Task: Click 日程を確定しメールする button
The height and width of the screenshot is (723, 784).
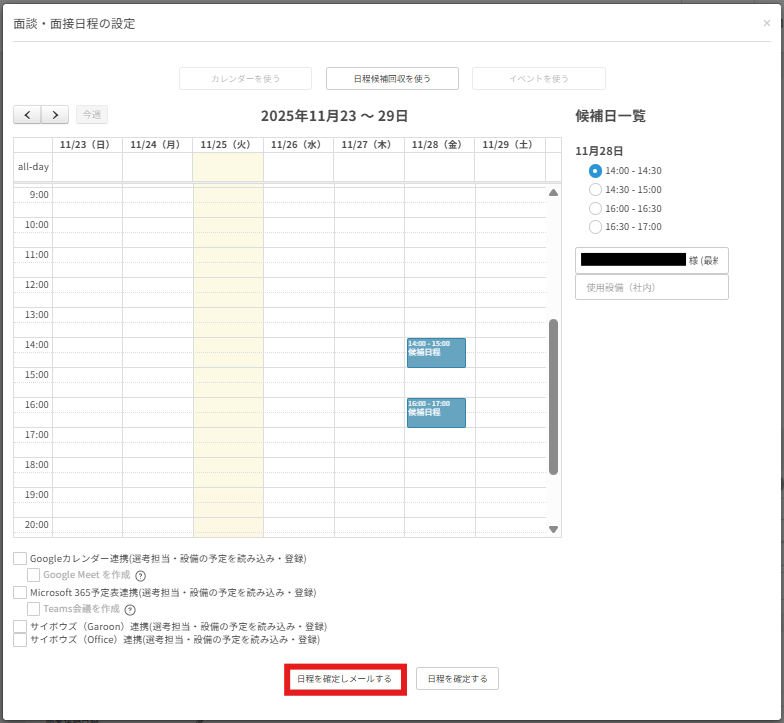Action: 345,679
